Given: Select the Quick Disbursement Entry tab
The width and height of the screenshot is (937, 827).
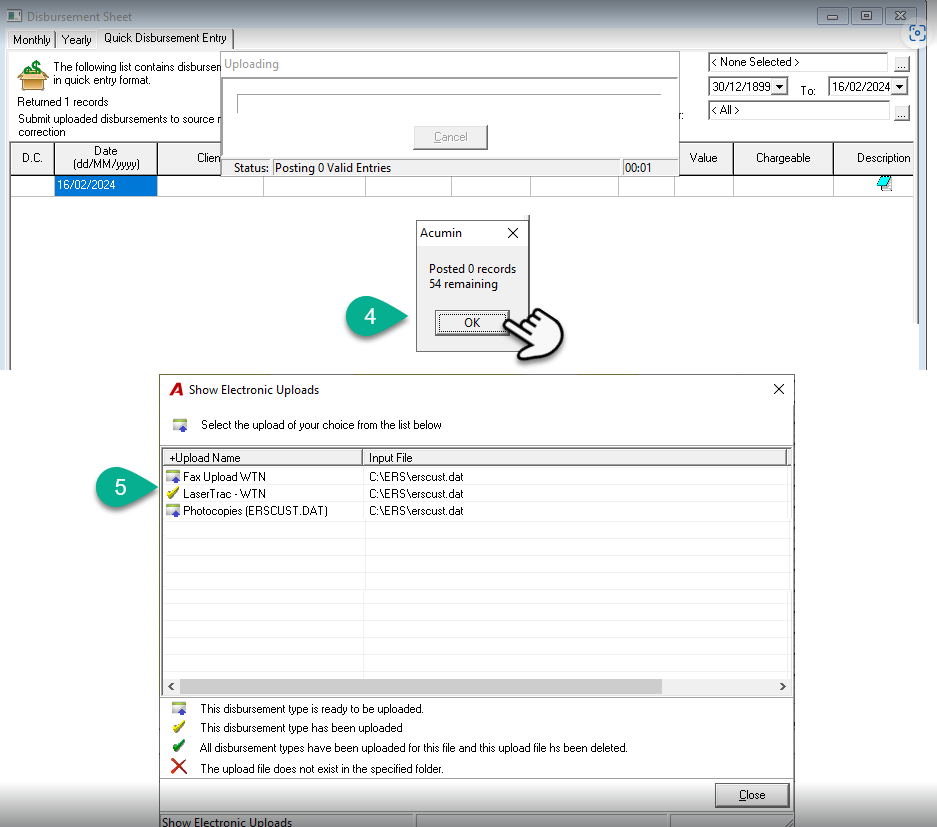Looking at the screenshot, I should point(166,38).
